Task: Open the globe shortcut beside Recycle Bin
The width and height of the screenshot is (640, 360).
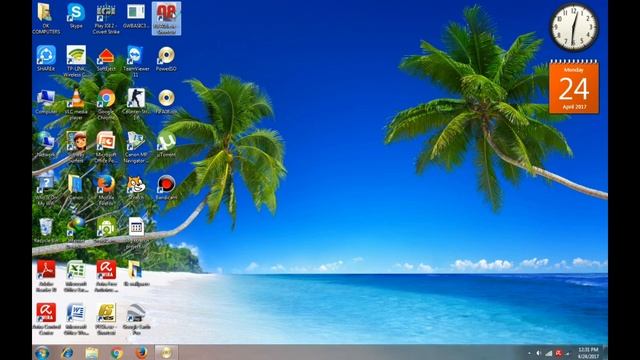Action: click(76, 231)
